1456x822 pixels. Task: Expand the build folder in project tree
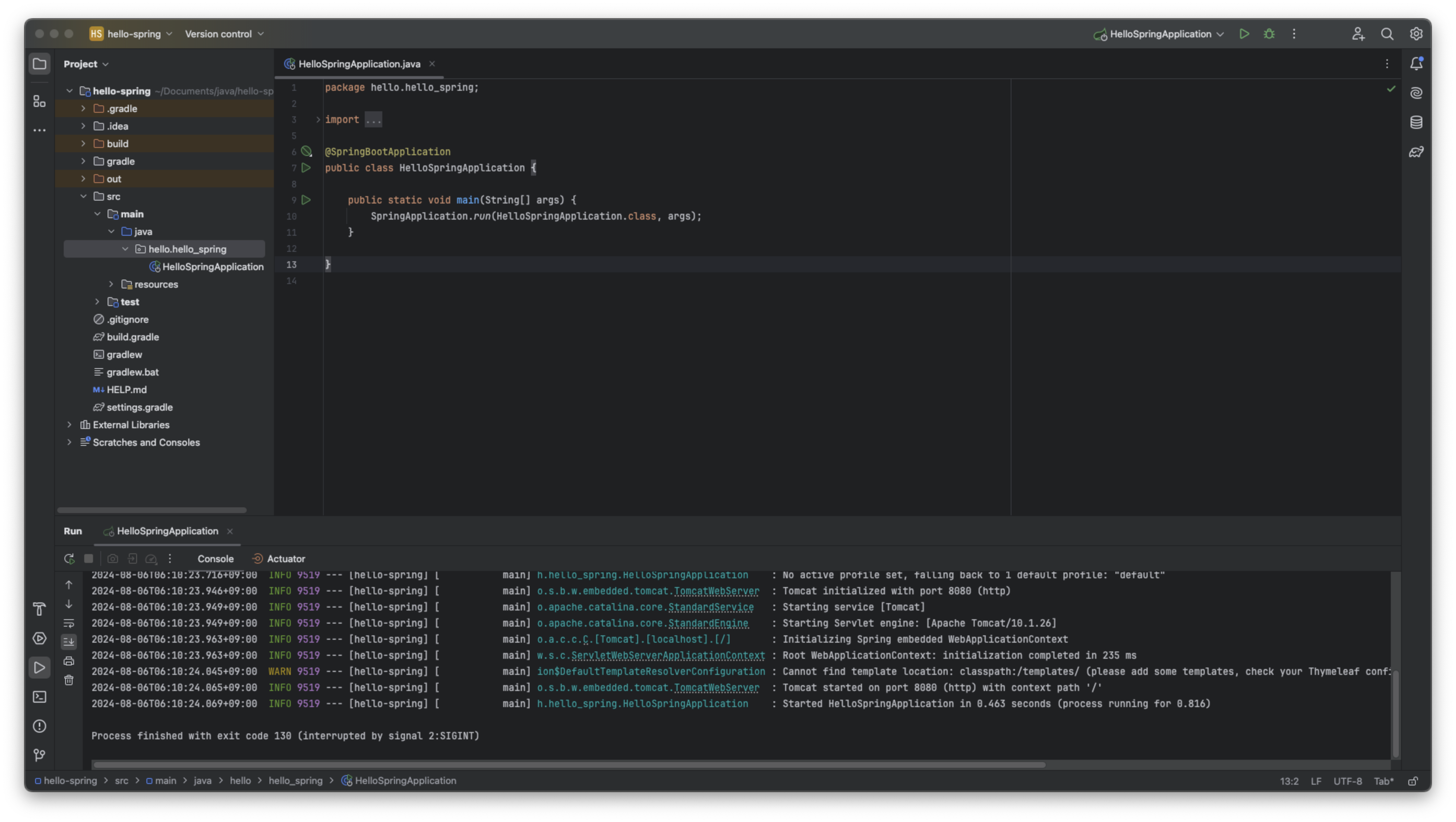coord(83,143)
